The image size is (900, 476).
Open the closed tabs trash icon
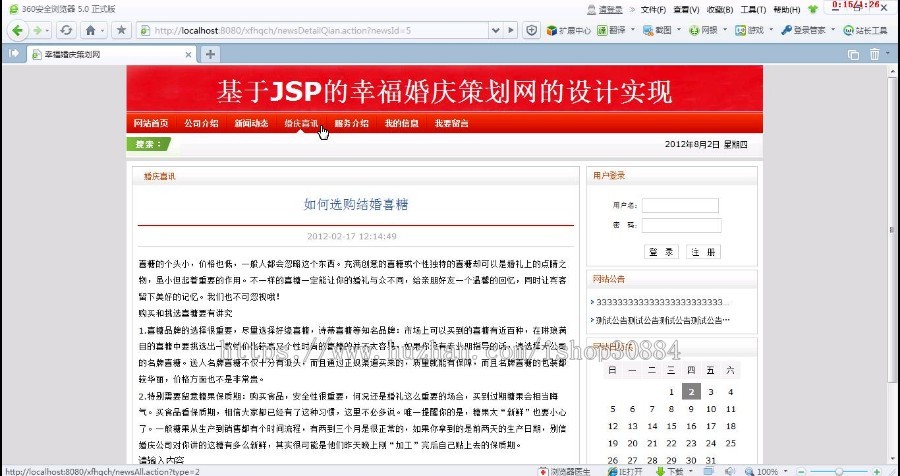tap(875, 55)
